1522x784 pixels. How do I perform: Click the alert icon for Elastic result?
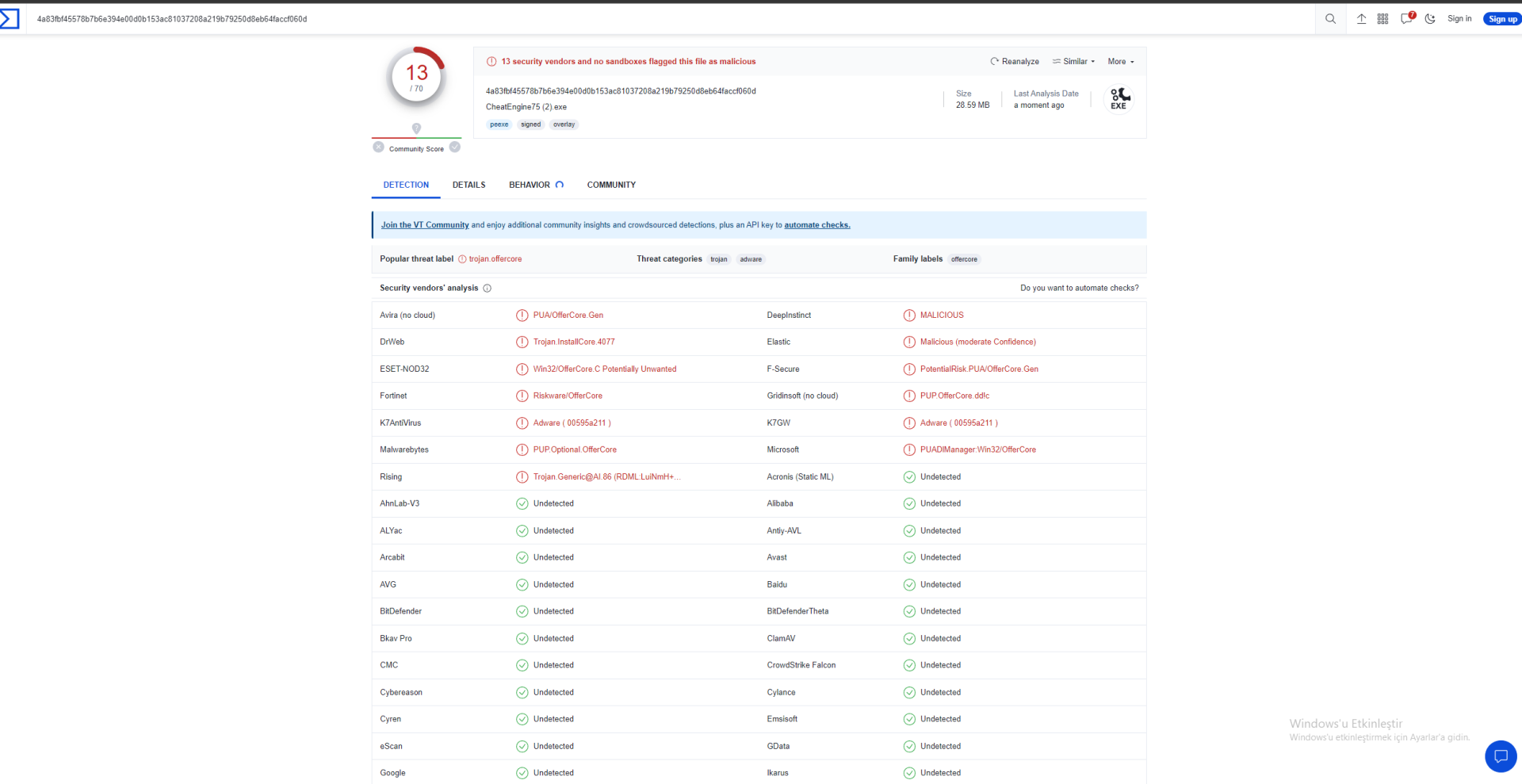coord(909,342)
